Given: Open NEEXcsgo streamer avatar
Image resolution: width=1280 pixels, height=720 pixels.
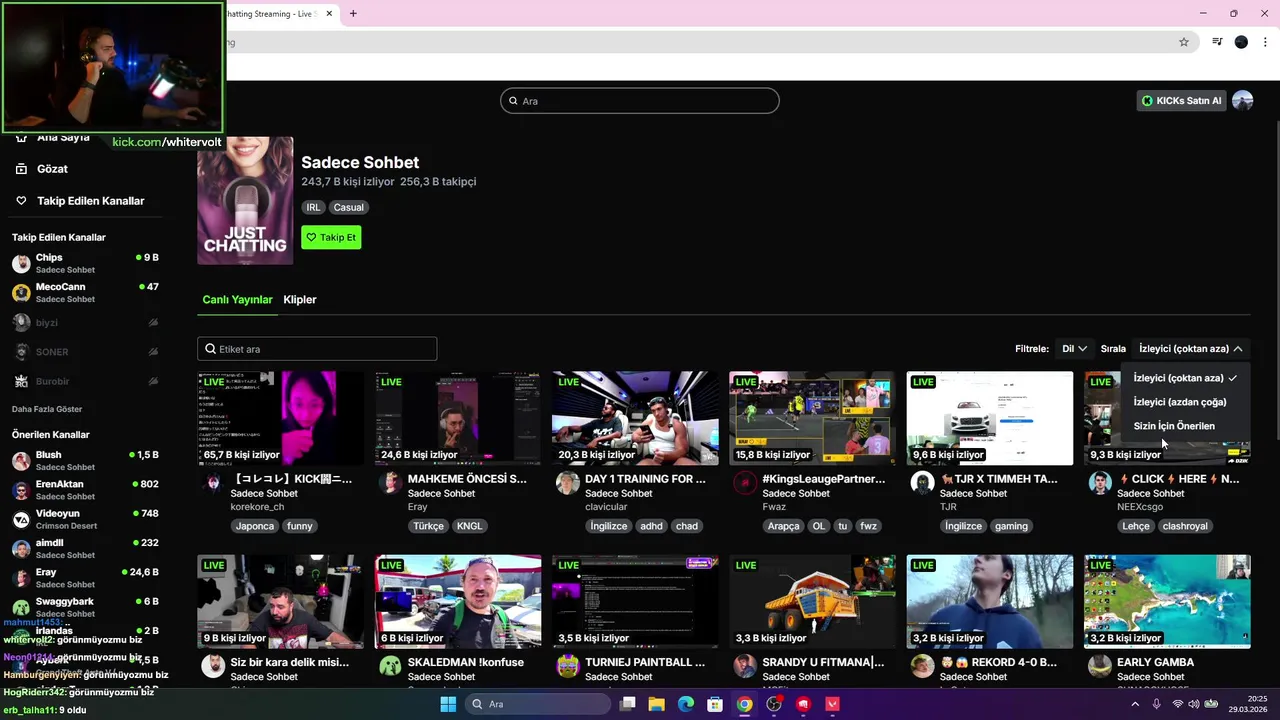Looking at the screenshot, I should (x=1100, y=484).
